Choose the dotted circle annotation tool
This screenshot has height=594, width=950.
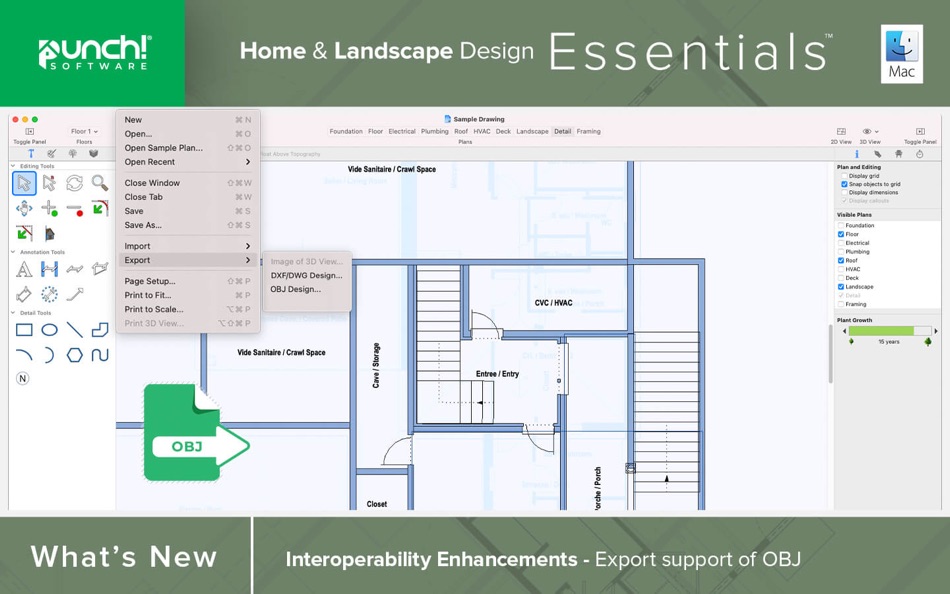click(49, 295)
